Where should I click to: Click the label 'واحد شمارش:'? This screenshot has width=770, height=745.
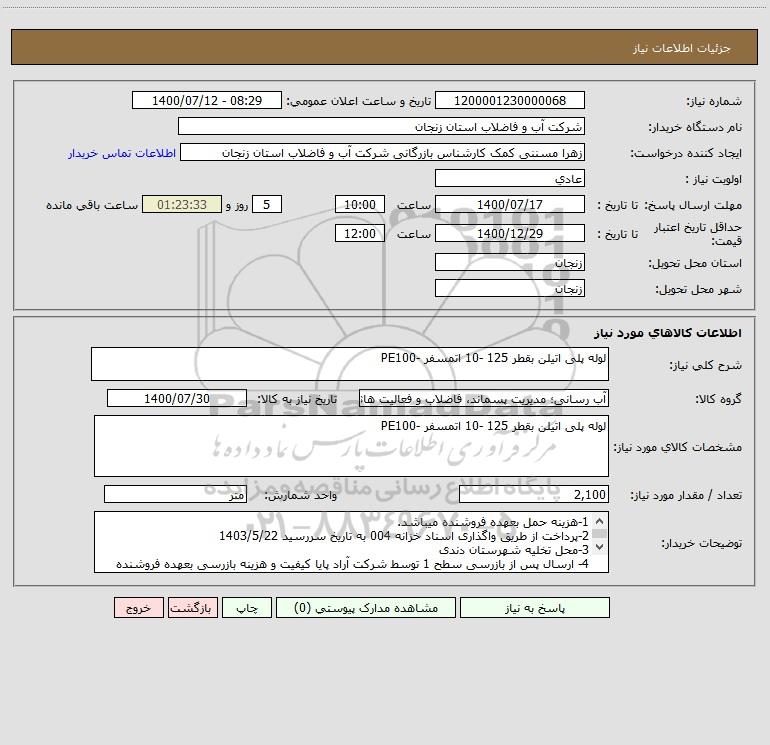point(301,495)
